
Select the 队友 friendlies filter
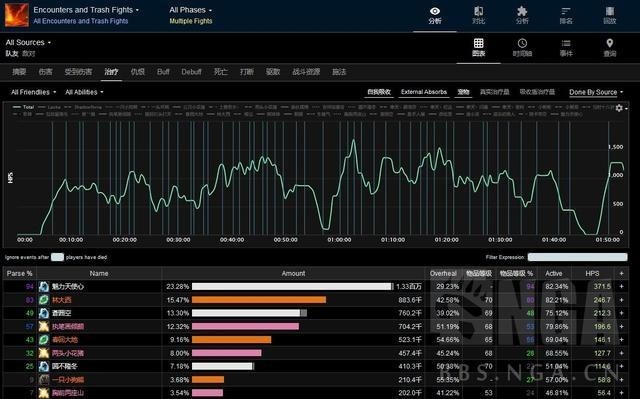pos(11,53)
